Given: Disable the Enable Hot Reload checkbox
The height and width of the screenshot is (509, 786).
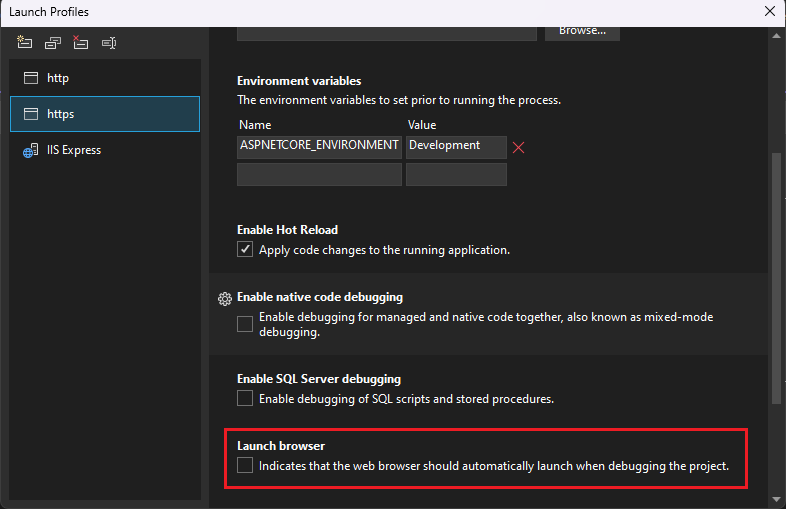Looking at the screenshot, I should 245,250.
